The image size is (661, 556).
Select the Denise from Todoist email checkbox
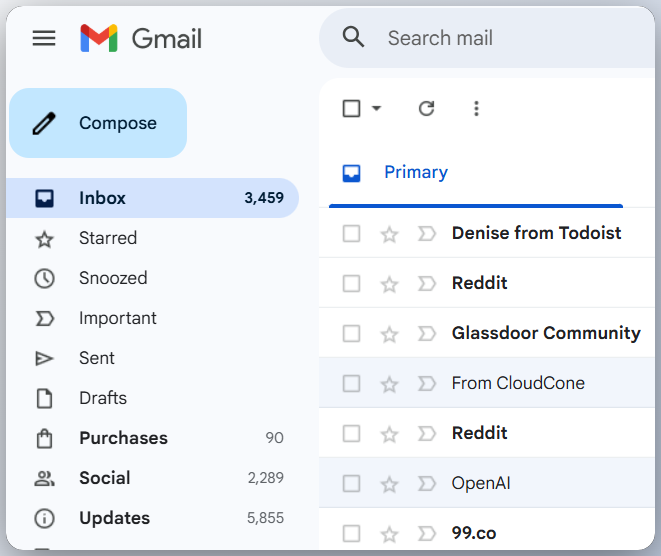pos(351,234)
